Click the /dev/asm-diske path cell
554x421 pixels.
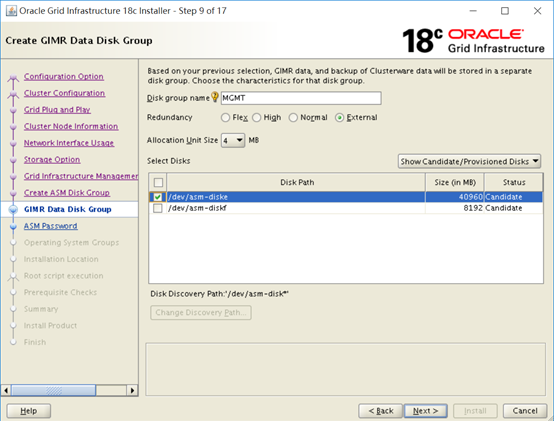coord(296,197)
